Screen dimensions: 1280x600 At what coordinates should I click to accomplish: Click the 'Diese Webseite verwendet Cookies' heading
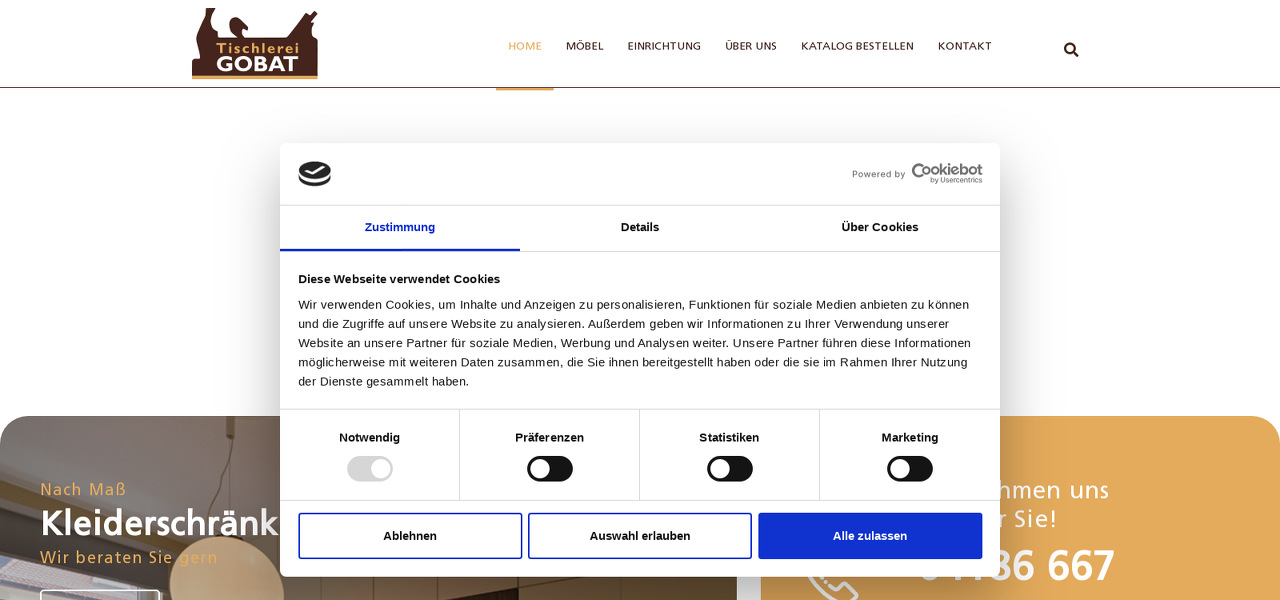point(399,279)
